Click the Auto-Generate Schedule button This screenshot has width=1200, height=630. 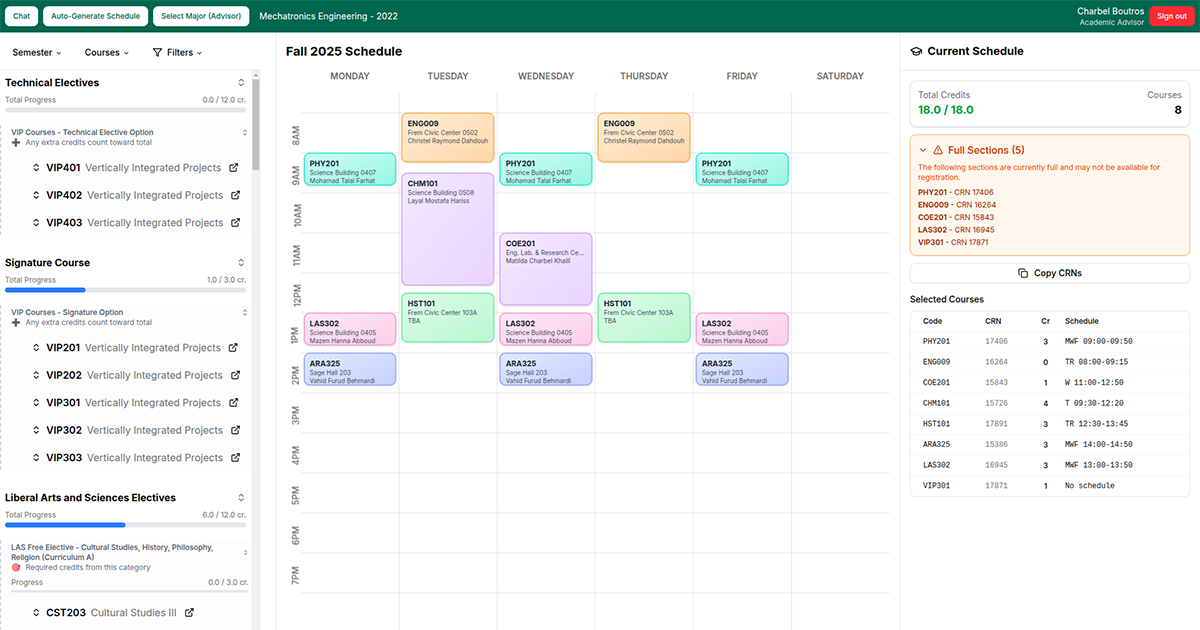point(95,16)
